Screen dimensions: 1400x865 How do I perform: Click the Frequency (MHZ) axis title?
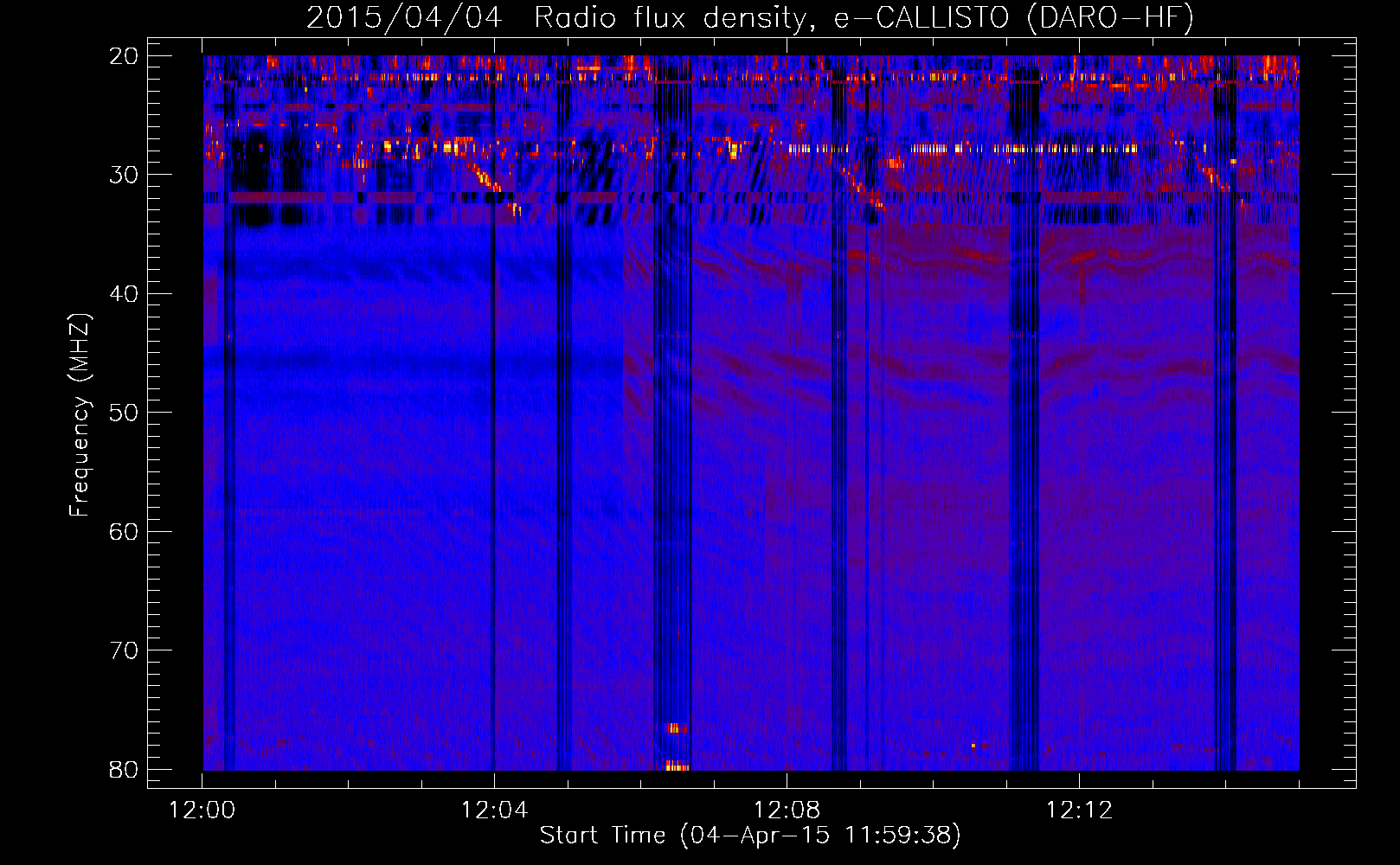[x=80, y=414]
